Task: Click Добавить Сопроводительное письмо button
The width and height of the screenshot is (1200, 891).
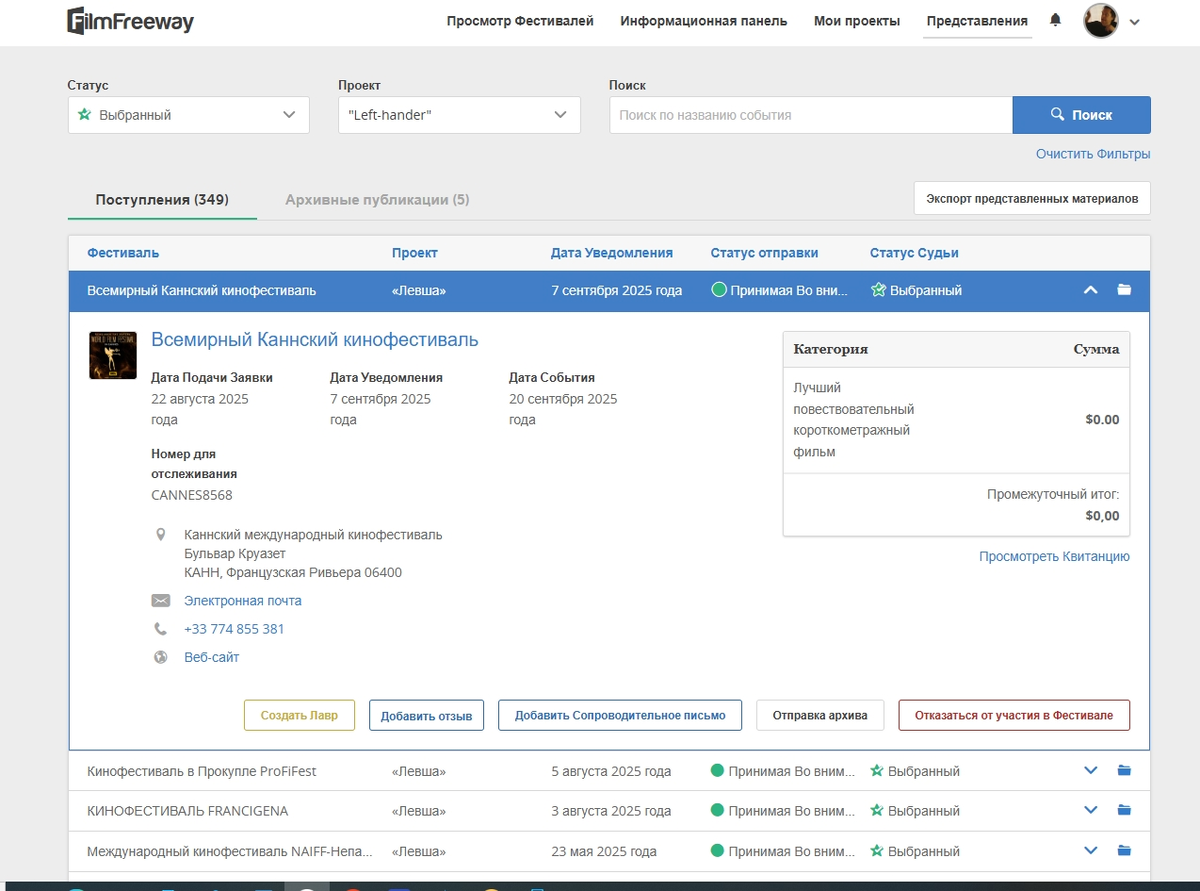Action: tap(620, 716)
